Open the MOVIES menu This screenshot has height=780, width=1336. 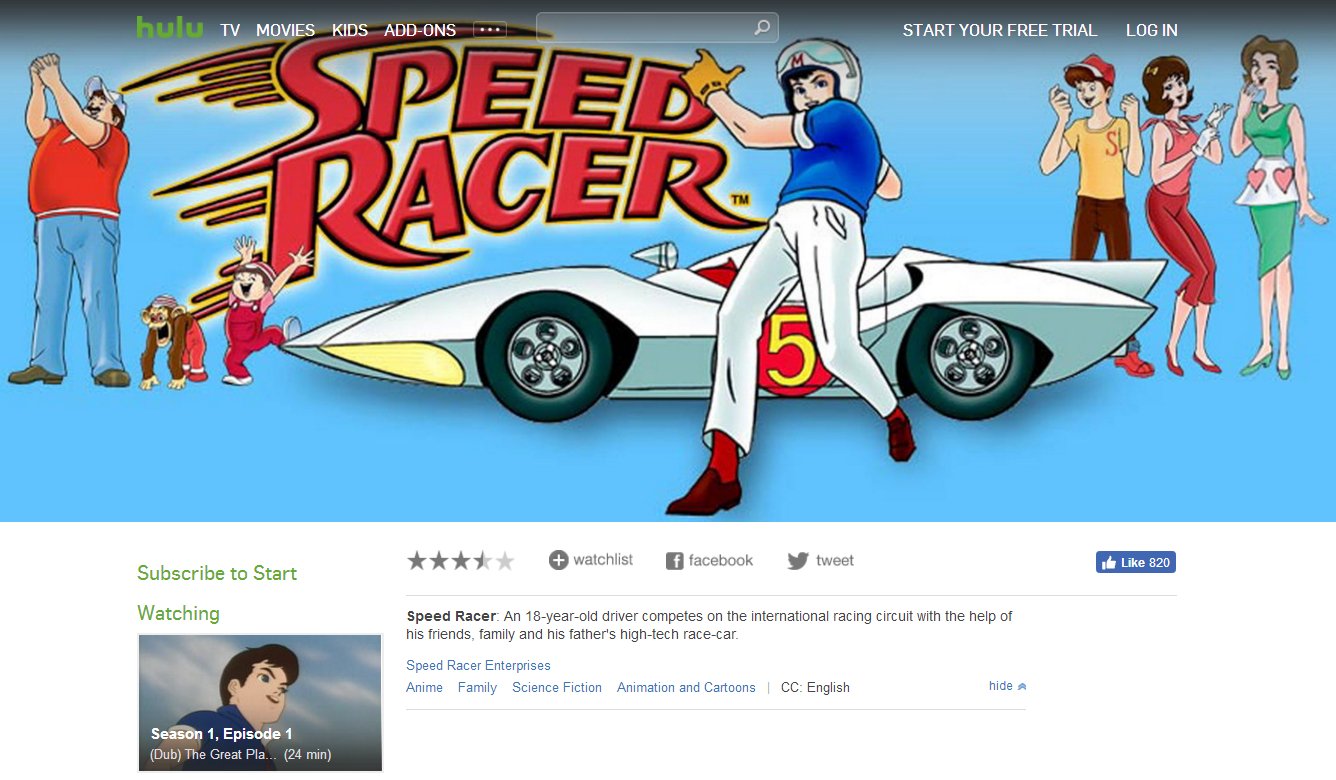click(285, 30)
